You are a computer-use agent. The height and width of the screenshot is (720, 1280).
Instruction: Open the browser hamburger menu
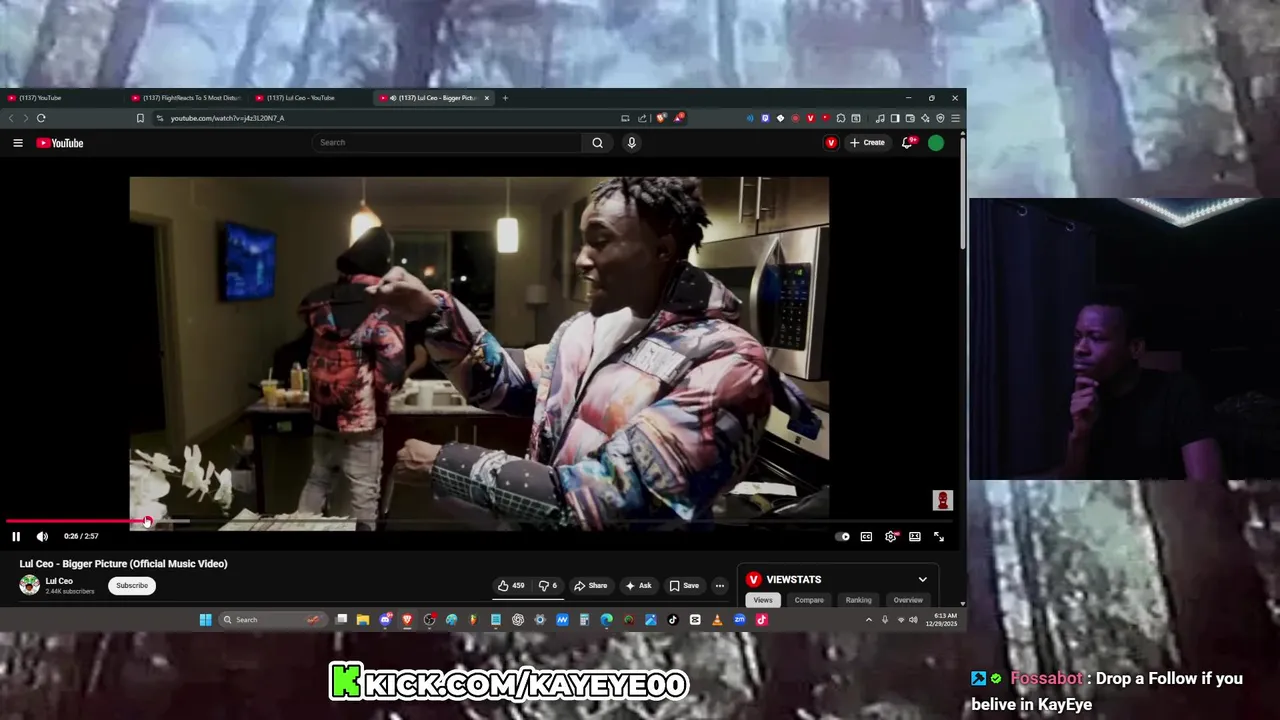pos(955,118)
